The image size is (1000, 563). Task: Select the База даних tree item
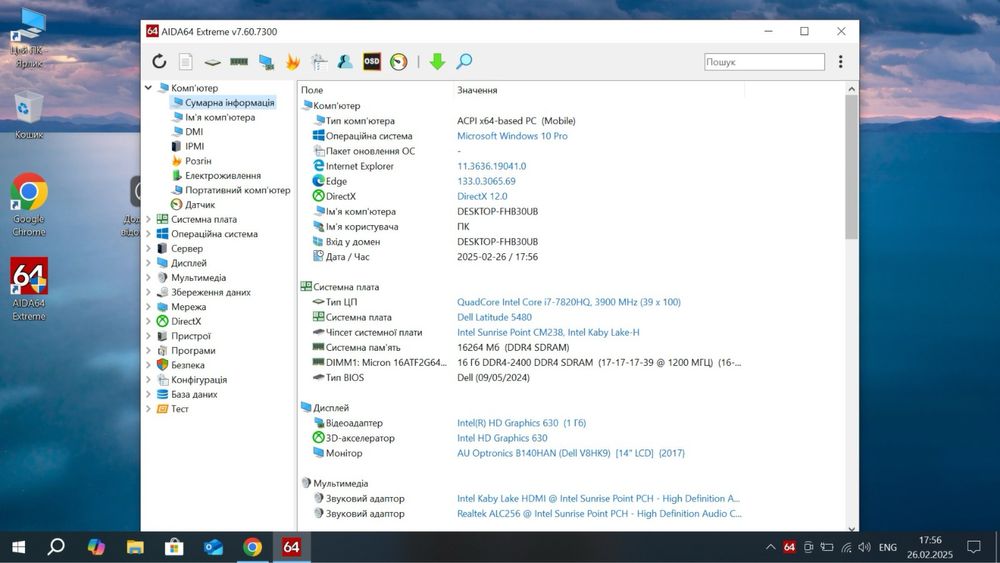(194, 394)
